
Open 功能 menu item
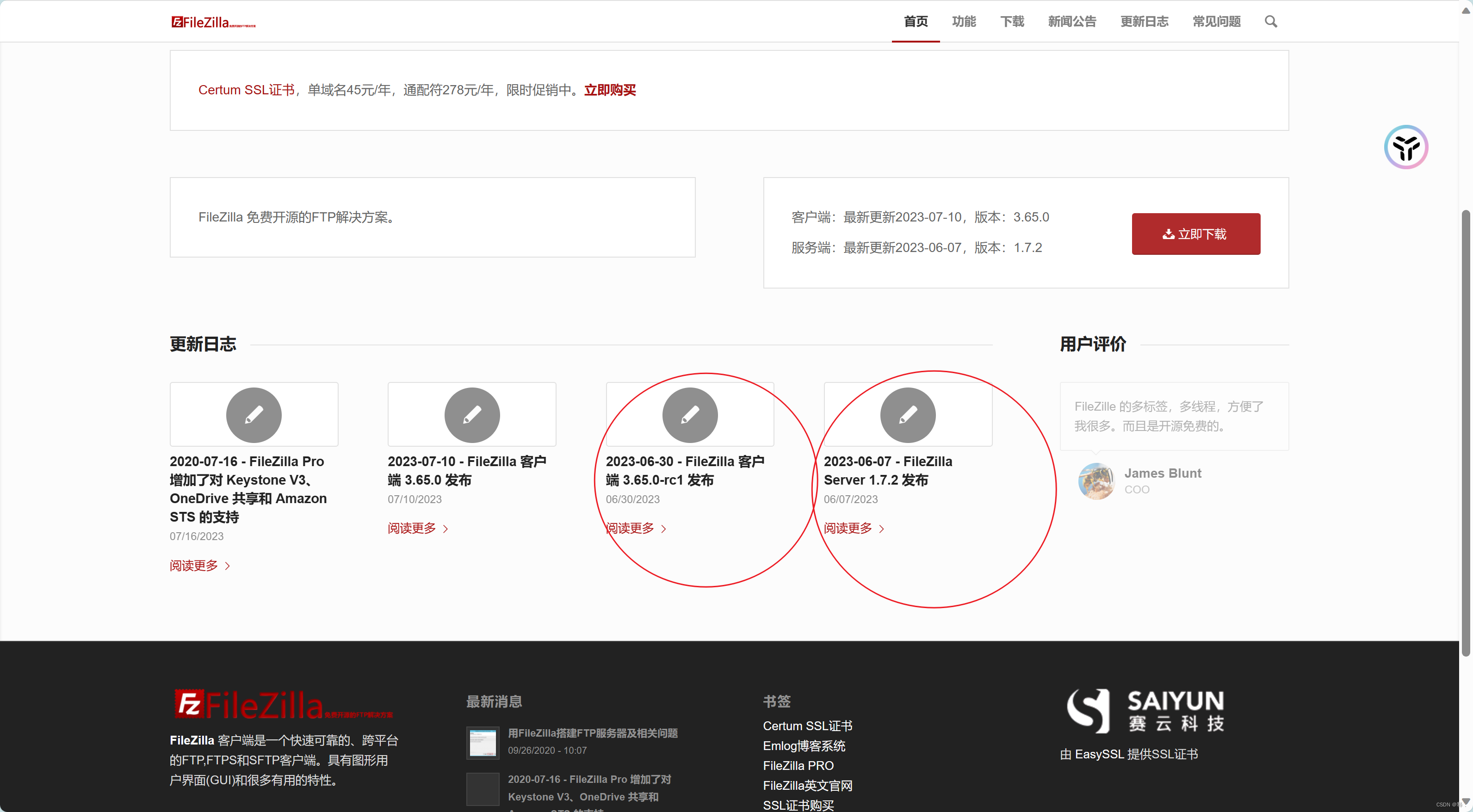[964, 22]
